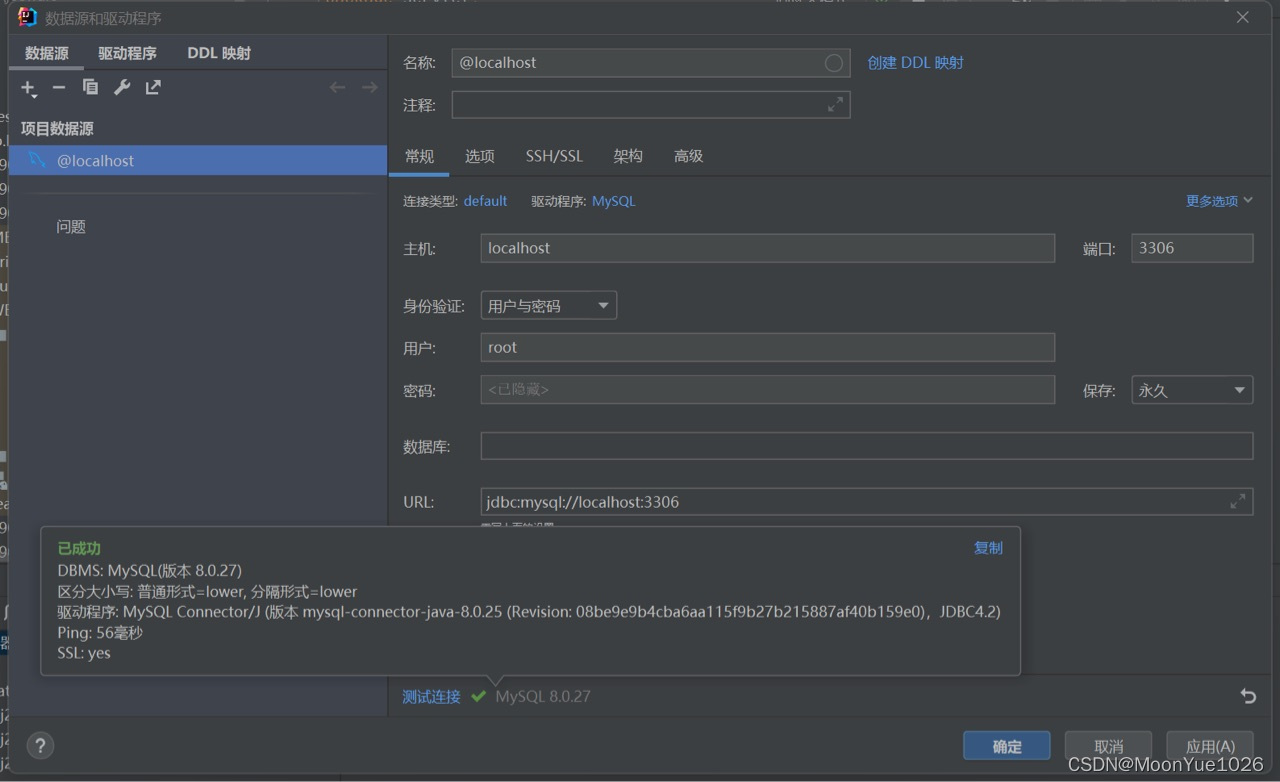The height and width of the screenshot is (782, 1280).
Task: Make data source global export icon
Action: 153,88
